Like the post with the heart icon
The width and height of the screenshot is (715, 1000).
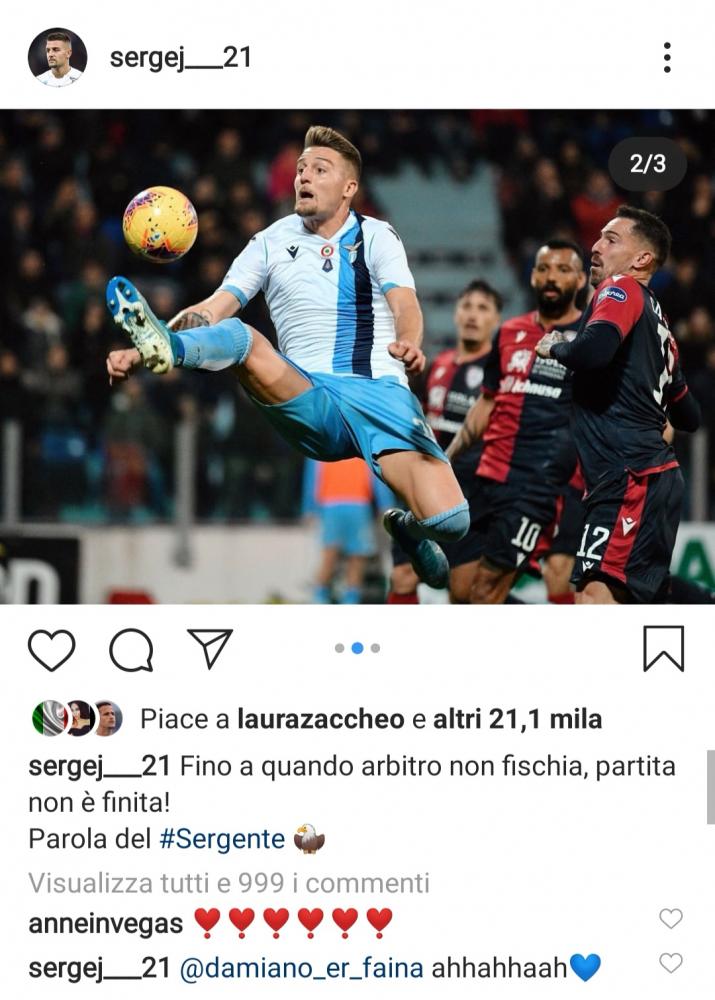tap(52, 650)
